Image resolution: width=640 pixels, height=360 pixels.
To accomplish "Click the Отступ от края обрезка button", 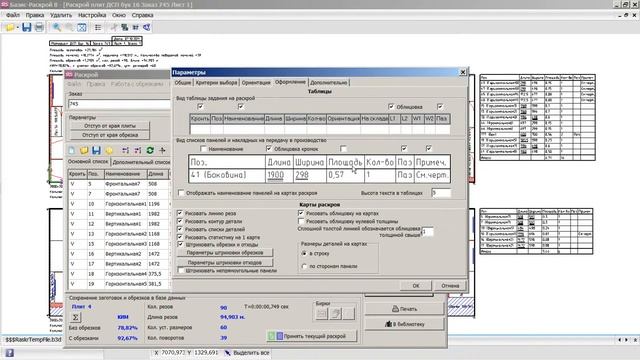I will tap(110, 135).
